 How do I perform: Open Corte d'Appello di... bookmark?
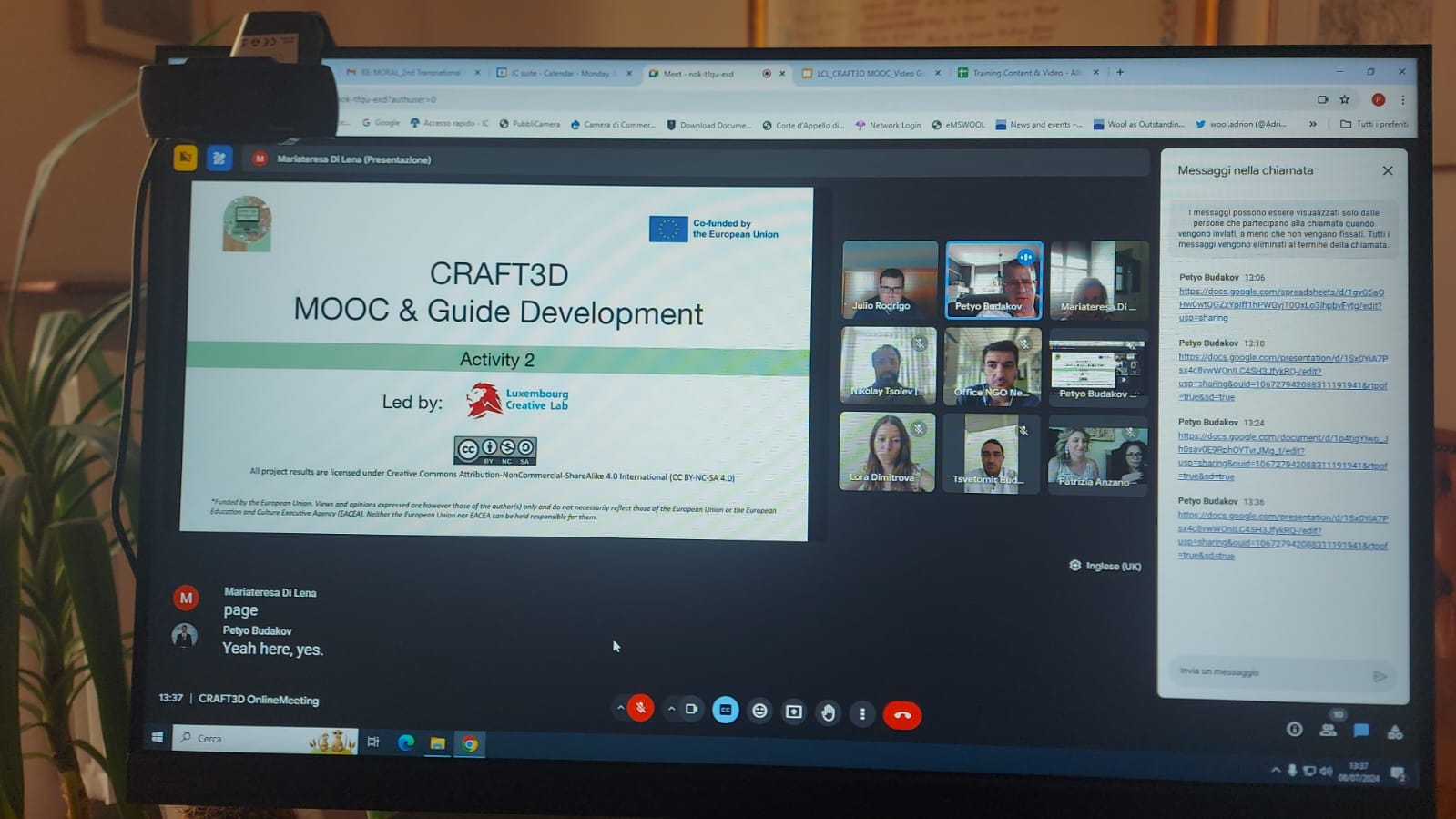pos(803,125)
